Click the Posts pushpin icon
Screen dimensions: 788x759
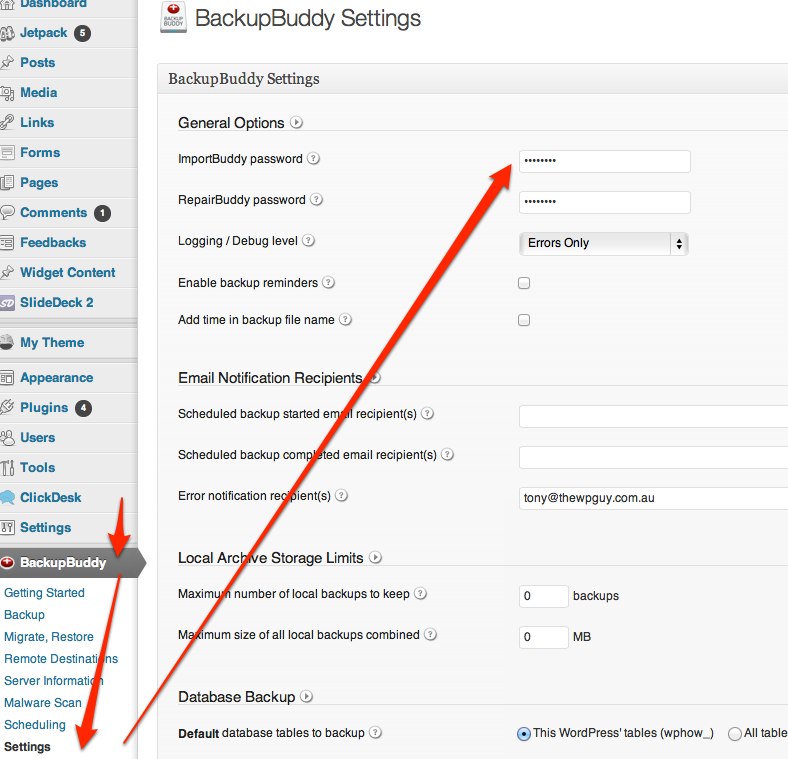(x=7, y=63)
